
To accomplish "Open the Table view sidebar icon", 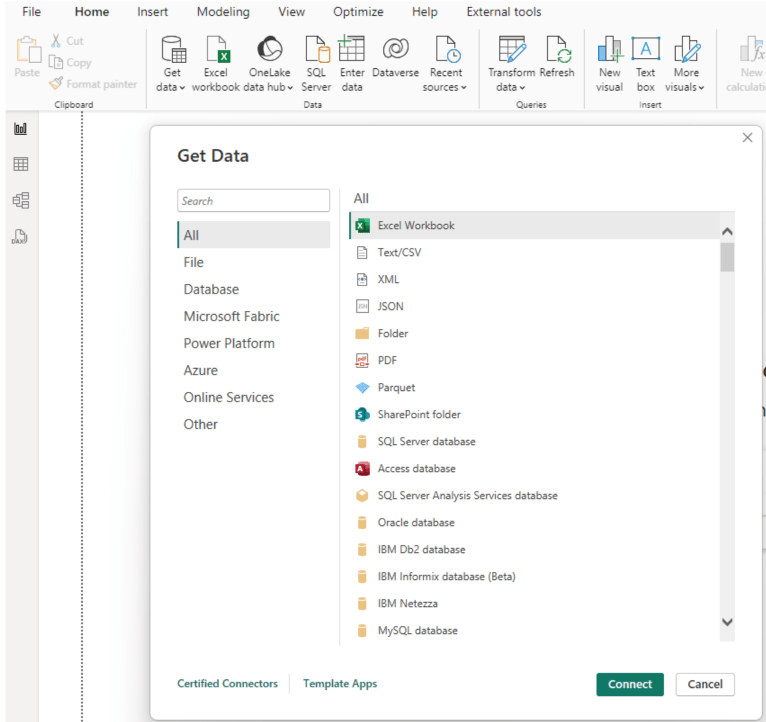I will (x=20, y=164).
